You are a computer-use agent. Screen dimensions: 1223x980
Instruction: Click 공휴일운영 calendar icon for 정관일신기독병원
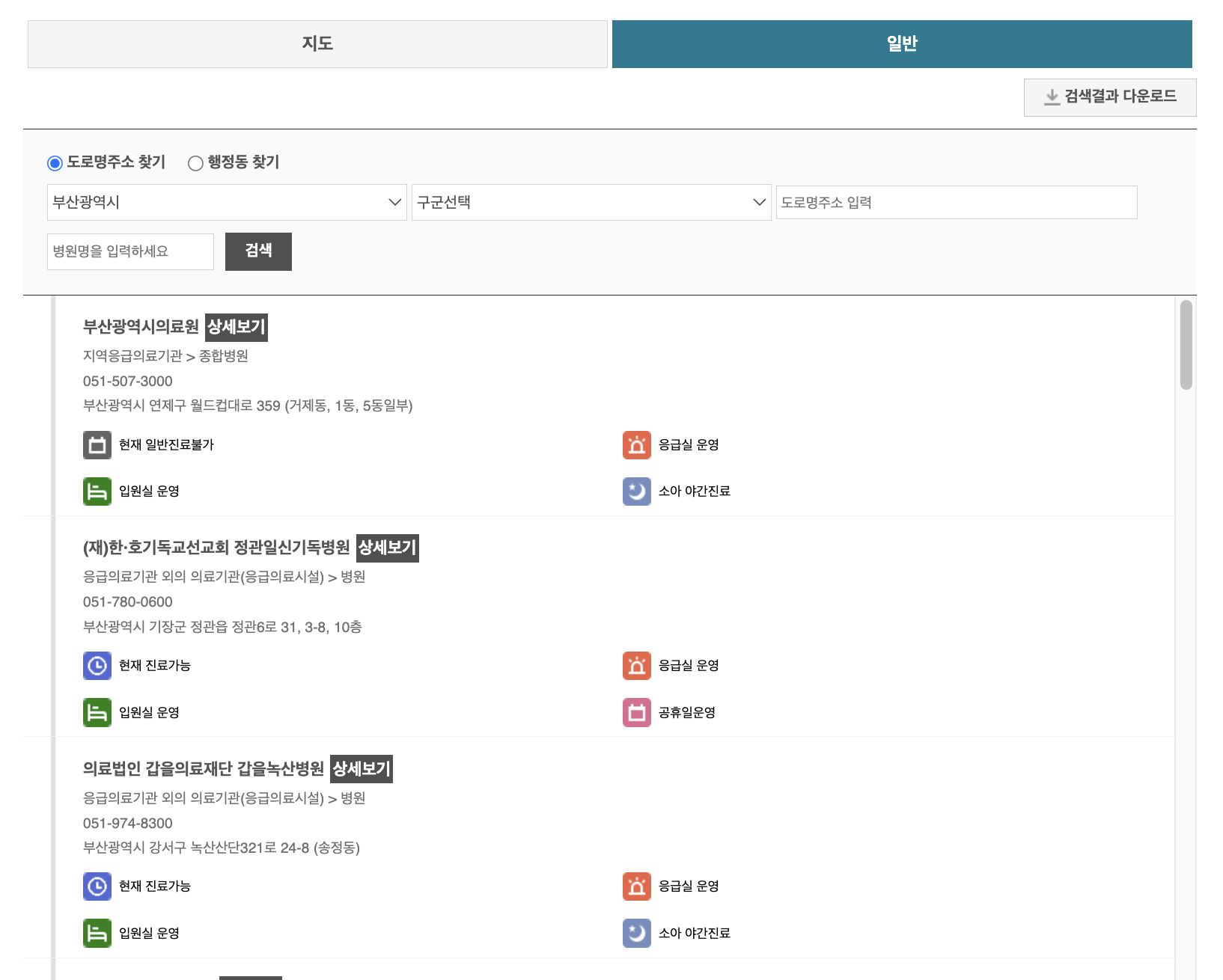pos(637,713)
